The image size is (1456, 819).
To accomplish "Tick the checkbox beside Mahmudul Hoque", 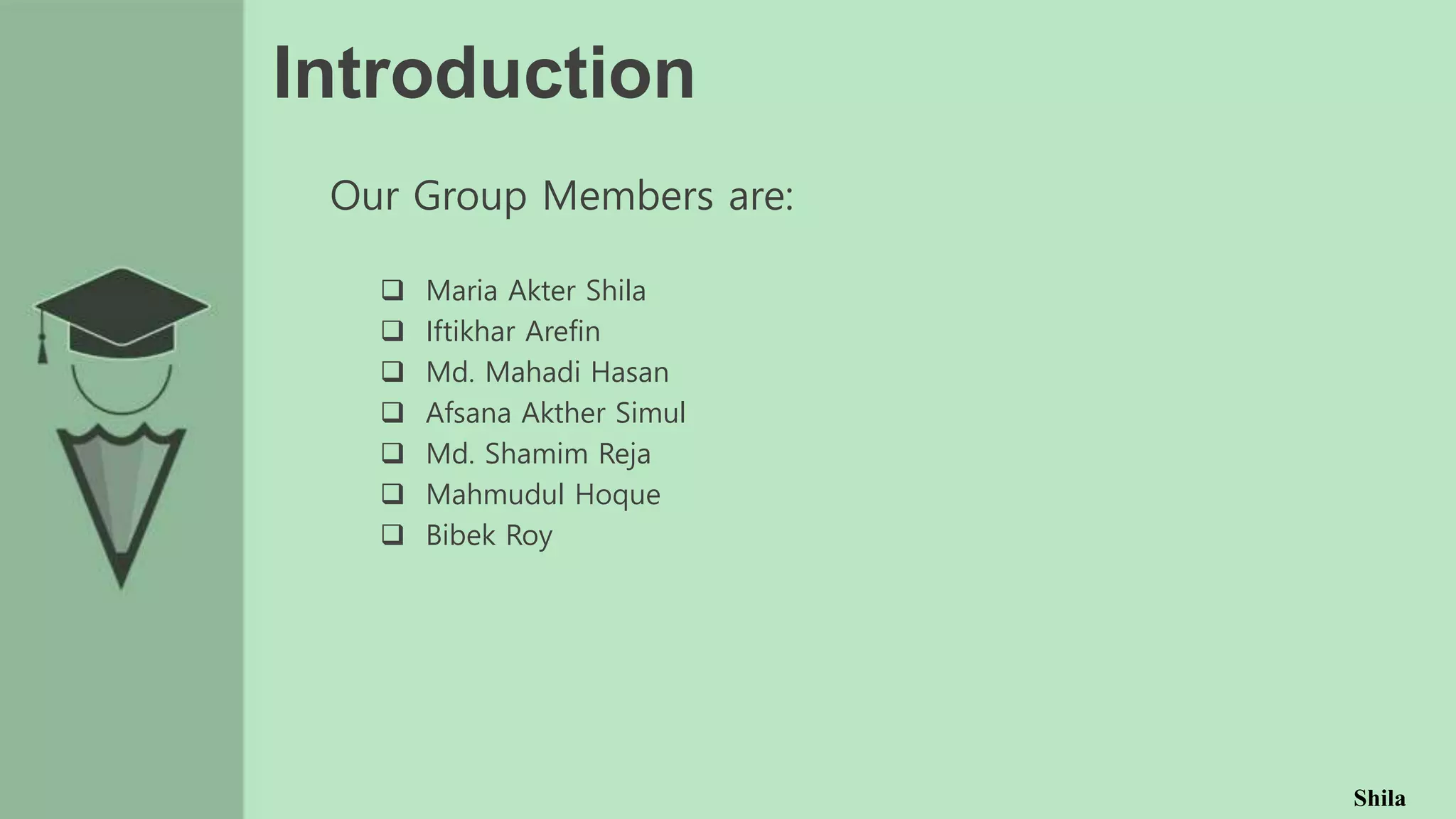I will (392, 493).
